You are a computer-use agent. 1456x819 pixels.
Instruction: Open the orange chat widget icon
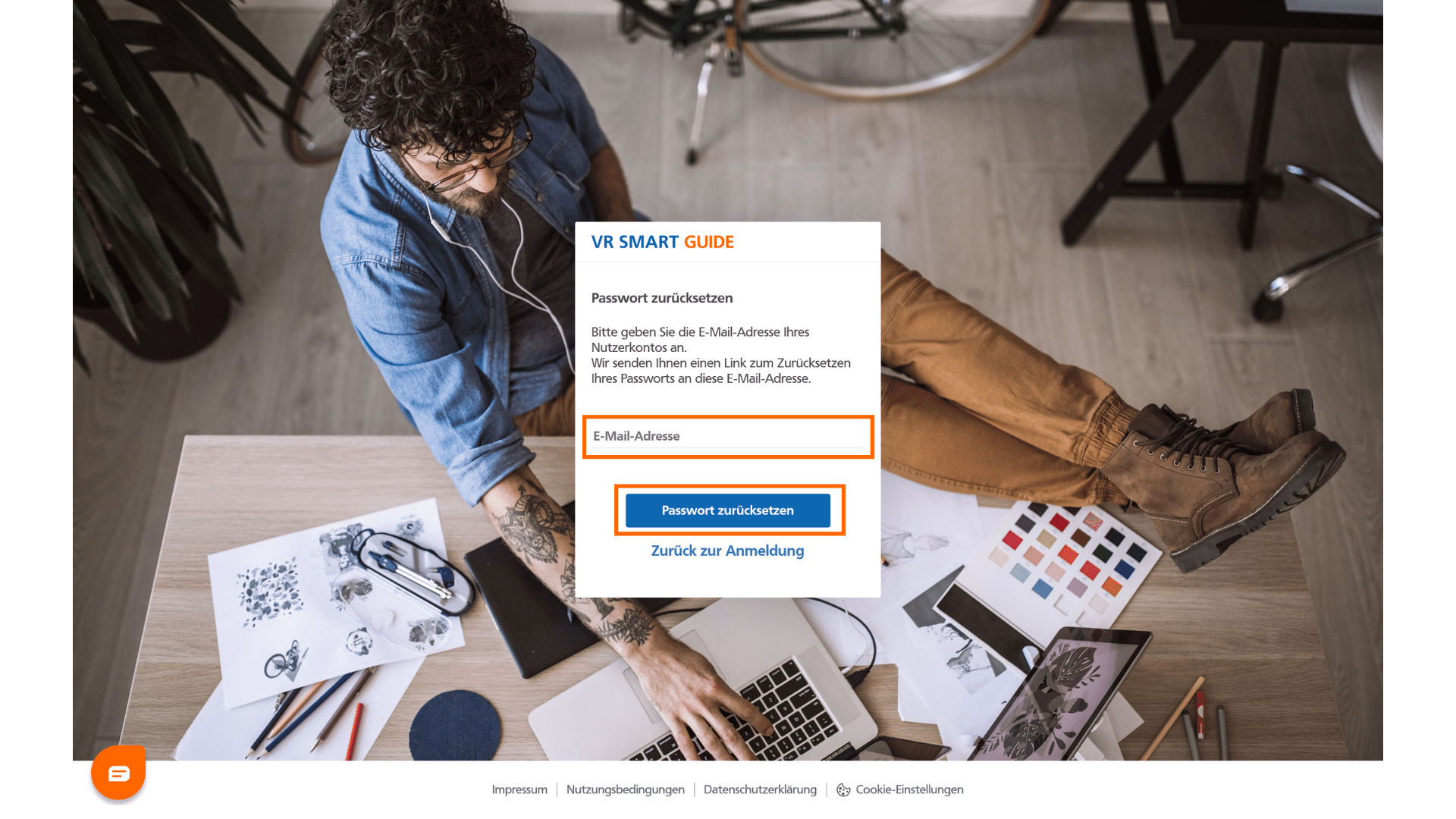tap(118, 773)
